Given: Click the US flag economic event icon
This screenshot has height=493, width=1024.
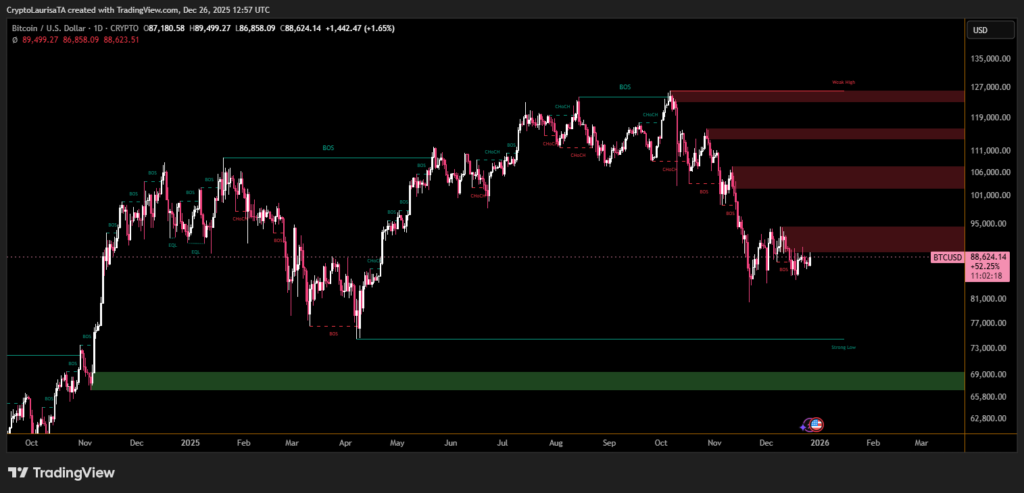Looking at the screenshot, I should [x=816, y=425].
